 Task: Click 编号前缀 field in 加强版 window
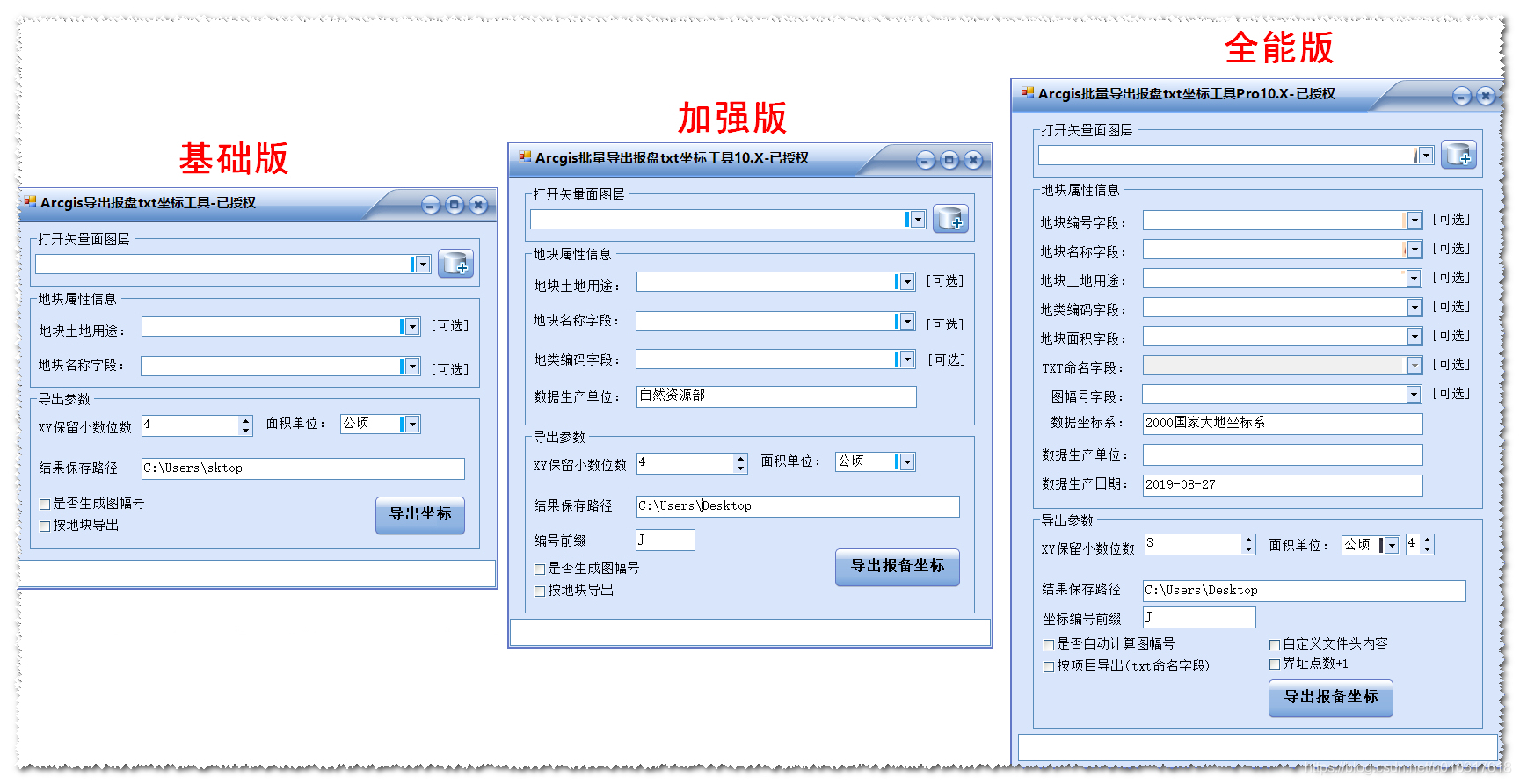(x=665, y=540)
